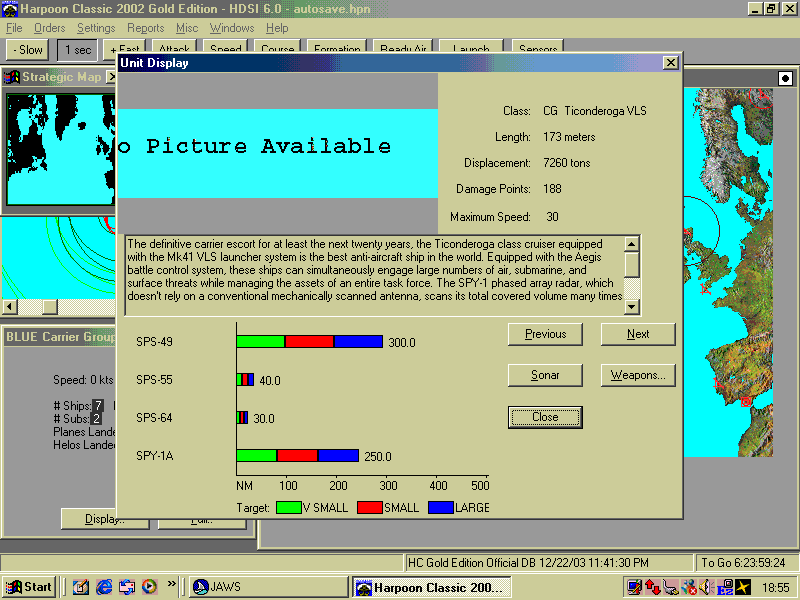Click the Harpoon application title bar icon
The height and width of the screenshot is (600, 800).
(x=10, y=9)
